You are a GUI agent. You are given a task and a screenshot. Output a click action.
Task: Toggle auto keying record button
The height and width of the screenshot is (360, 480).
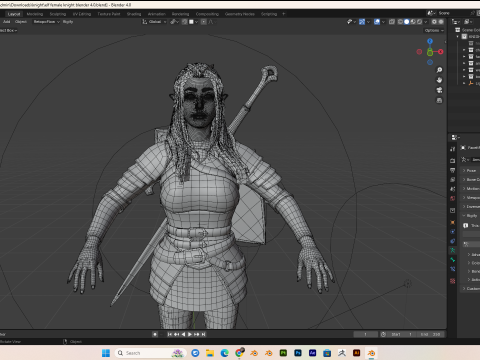click(x=155, y=334)
